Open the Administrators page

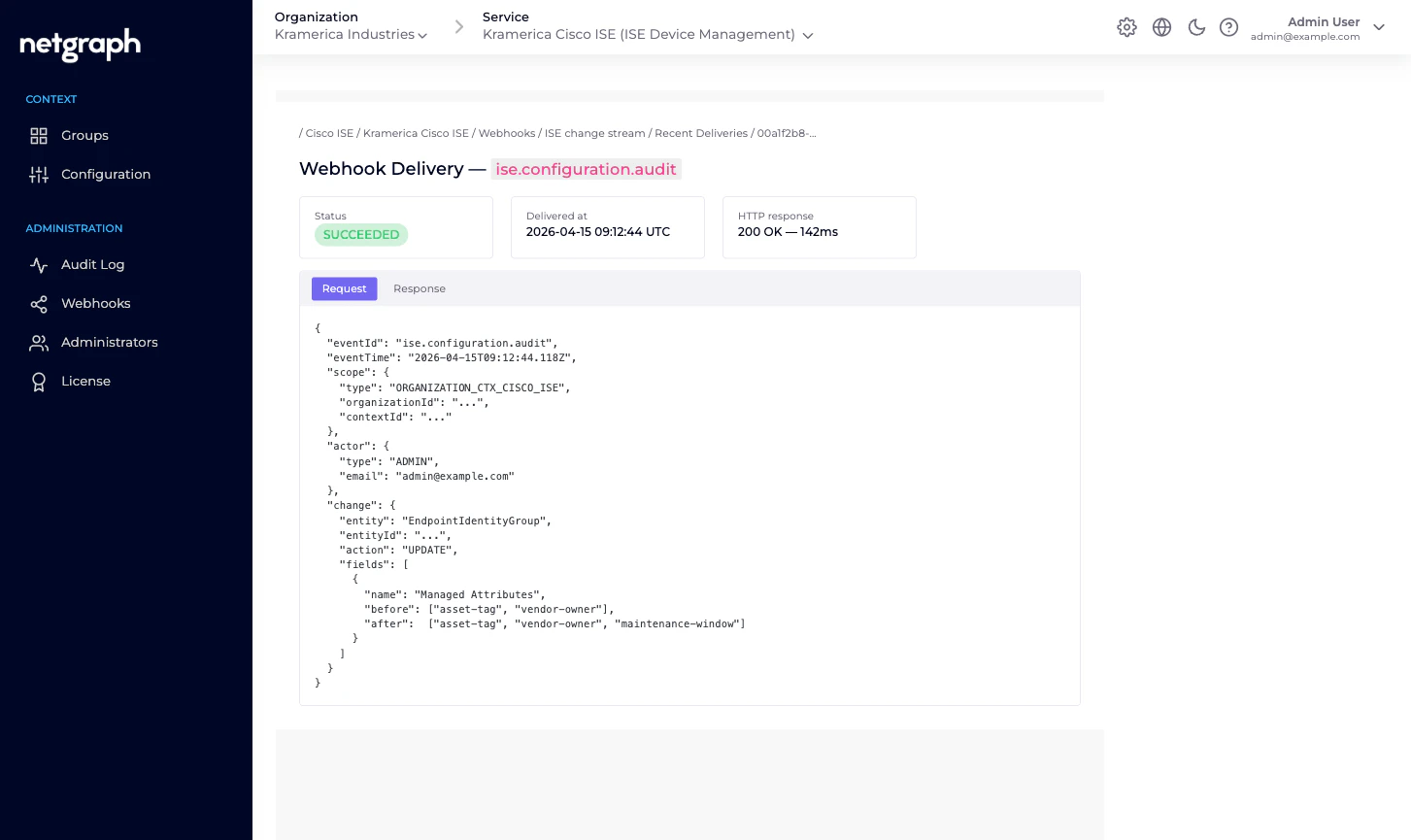(107, 342)
